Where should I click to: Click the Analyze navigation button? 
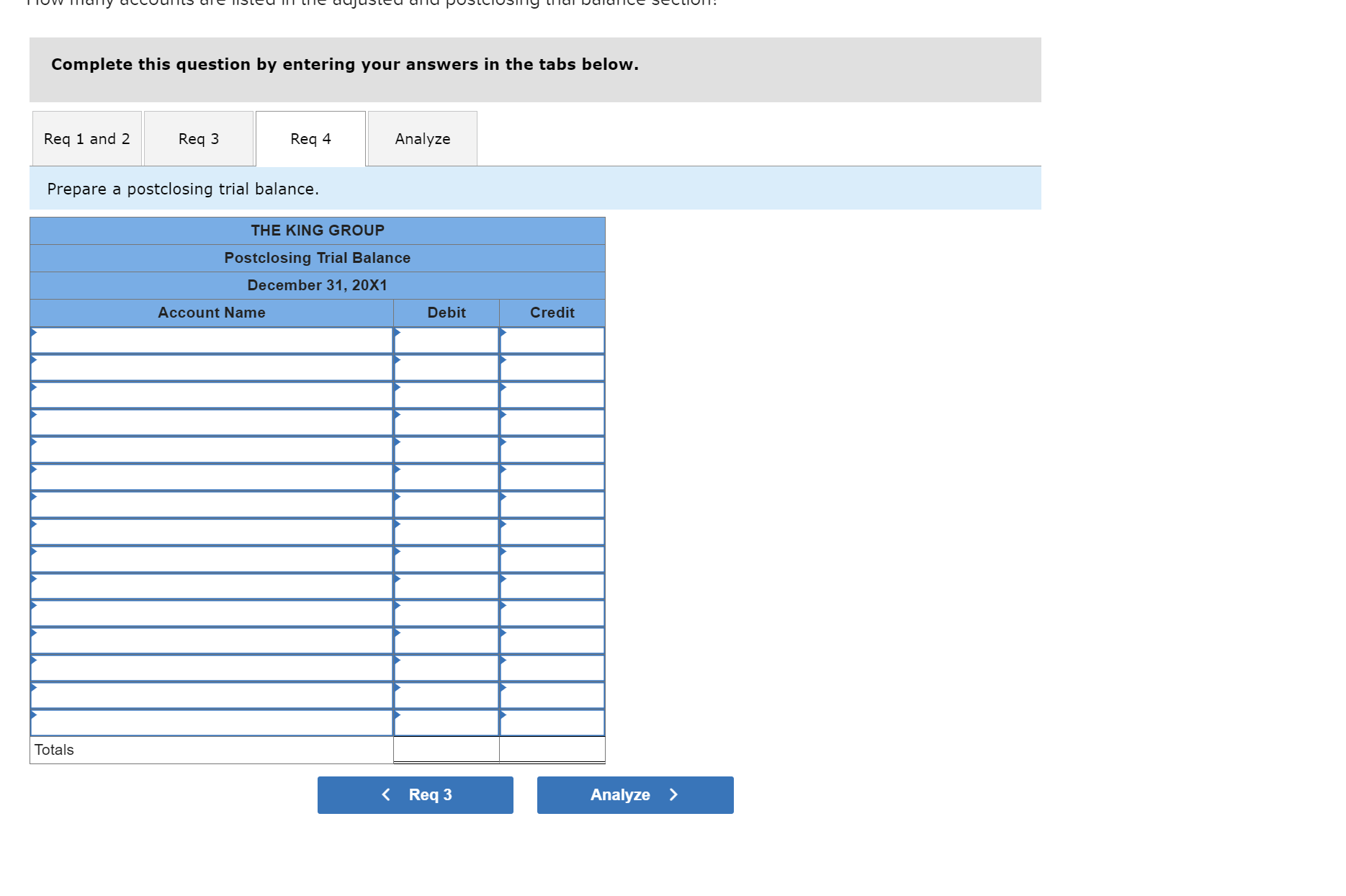pyautogui.click(x=634, y=794)
